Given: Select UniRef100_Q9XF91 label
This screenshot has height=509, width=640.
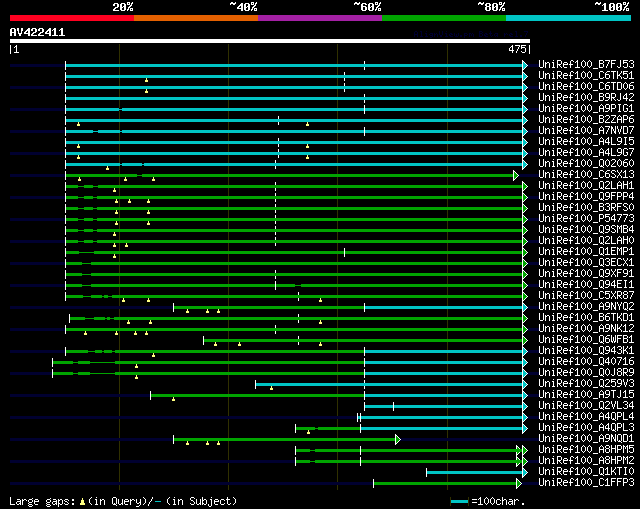Looking at the screenshot, I should [x=586, y=274].
